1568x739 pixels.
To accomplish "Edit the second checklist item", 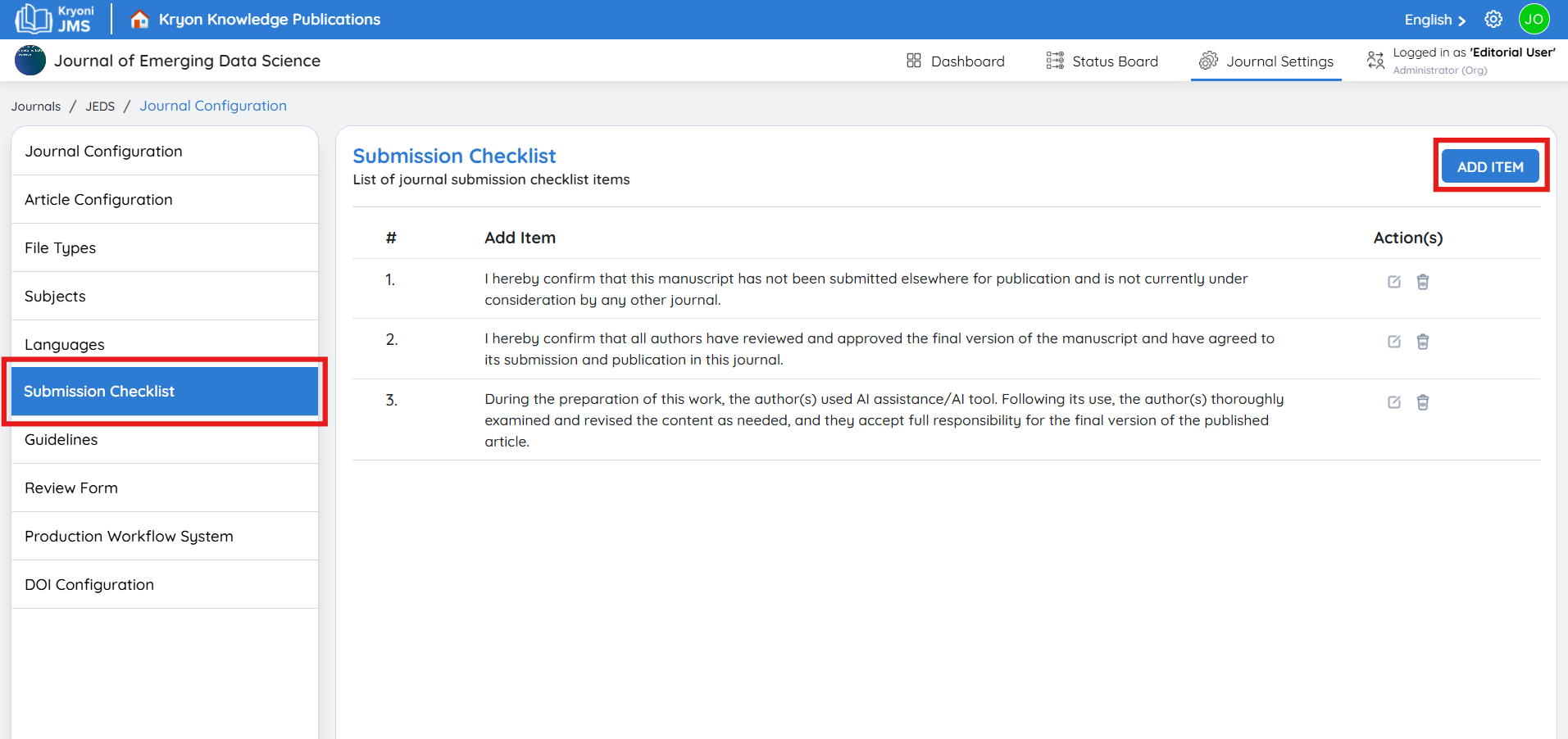I will click(x=1393, y=342).
